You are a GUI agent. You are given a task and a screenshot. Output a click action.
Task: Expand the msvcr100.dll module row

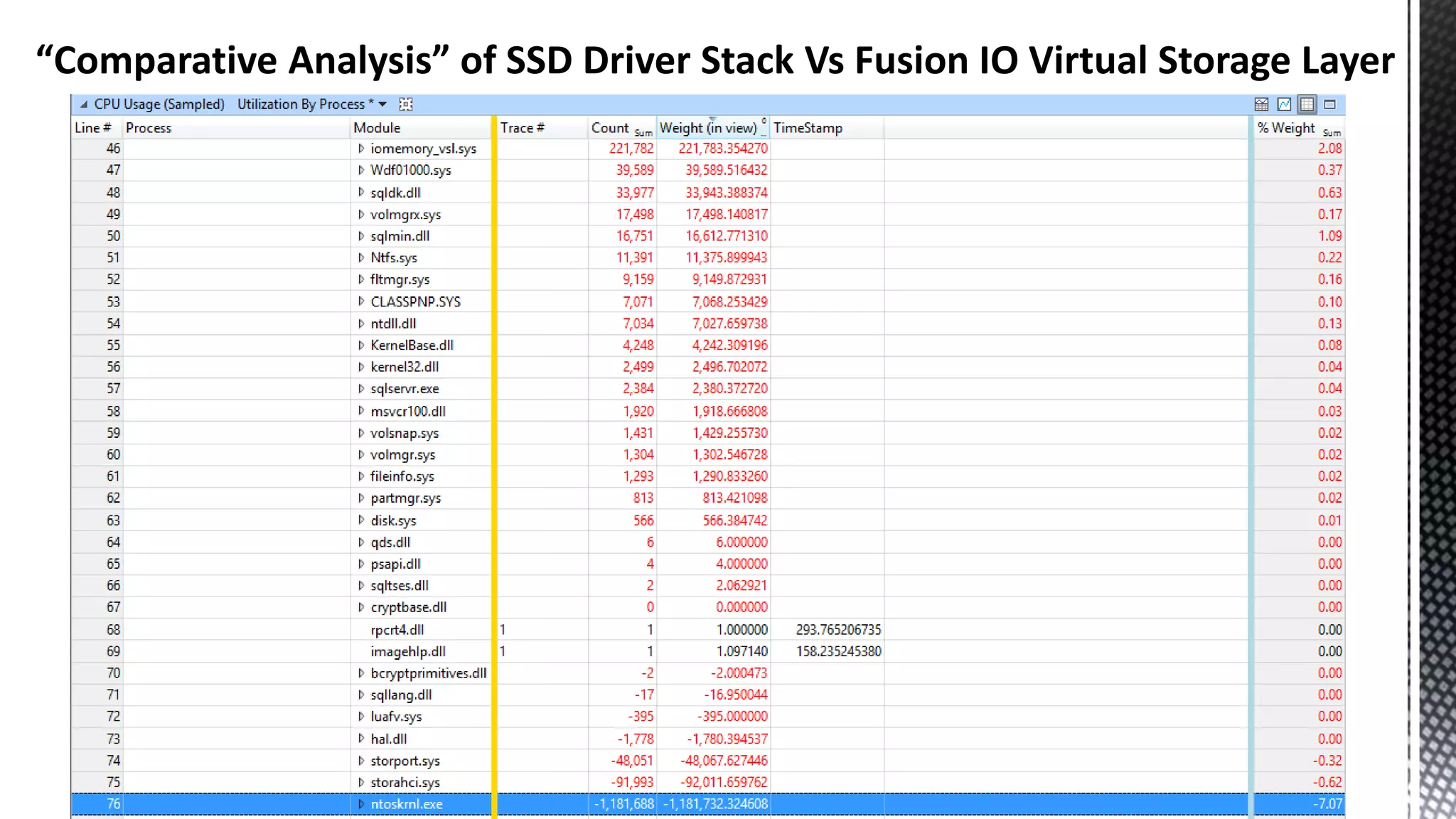pos(361,411)
